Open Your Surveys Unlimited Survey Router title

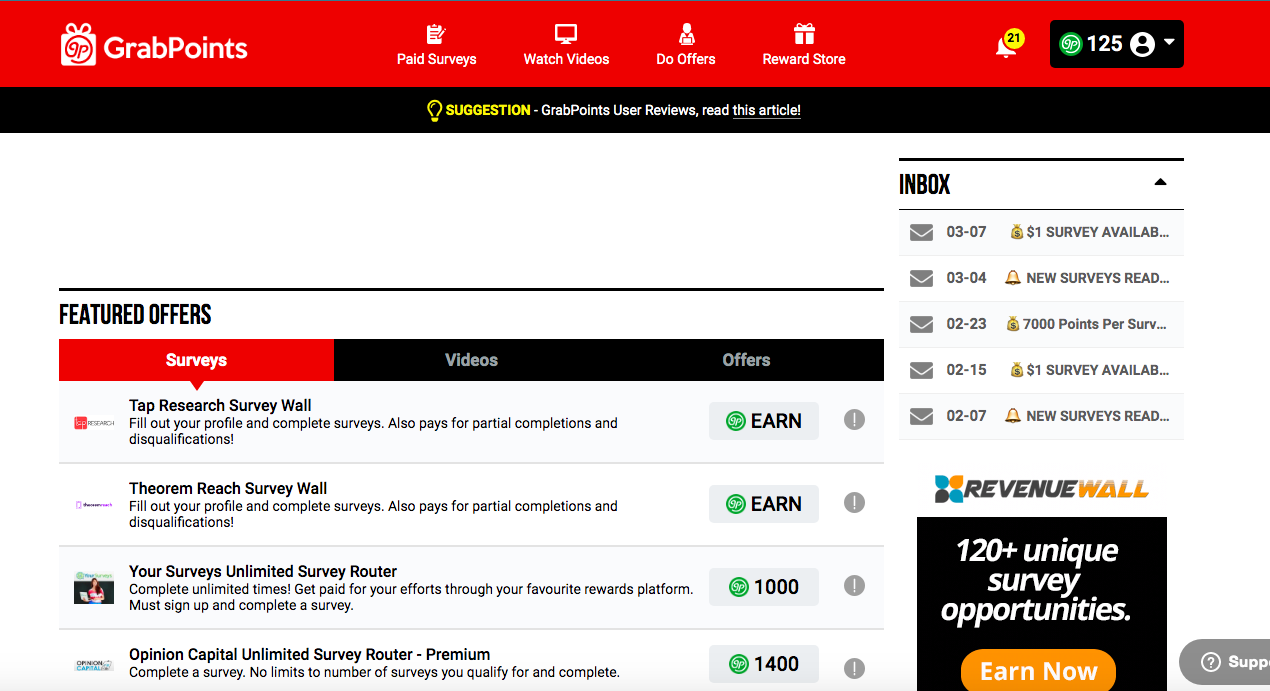[263, 572]
